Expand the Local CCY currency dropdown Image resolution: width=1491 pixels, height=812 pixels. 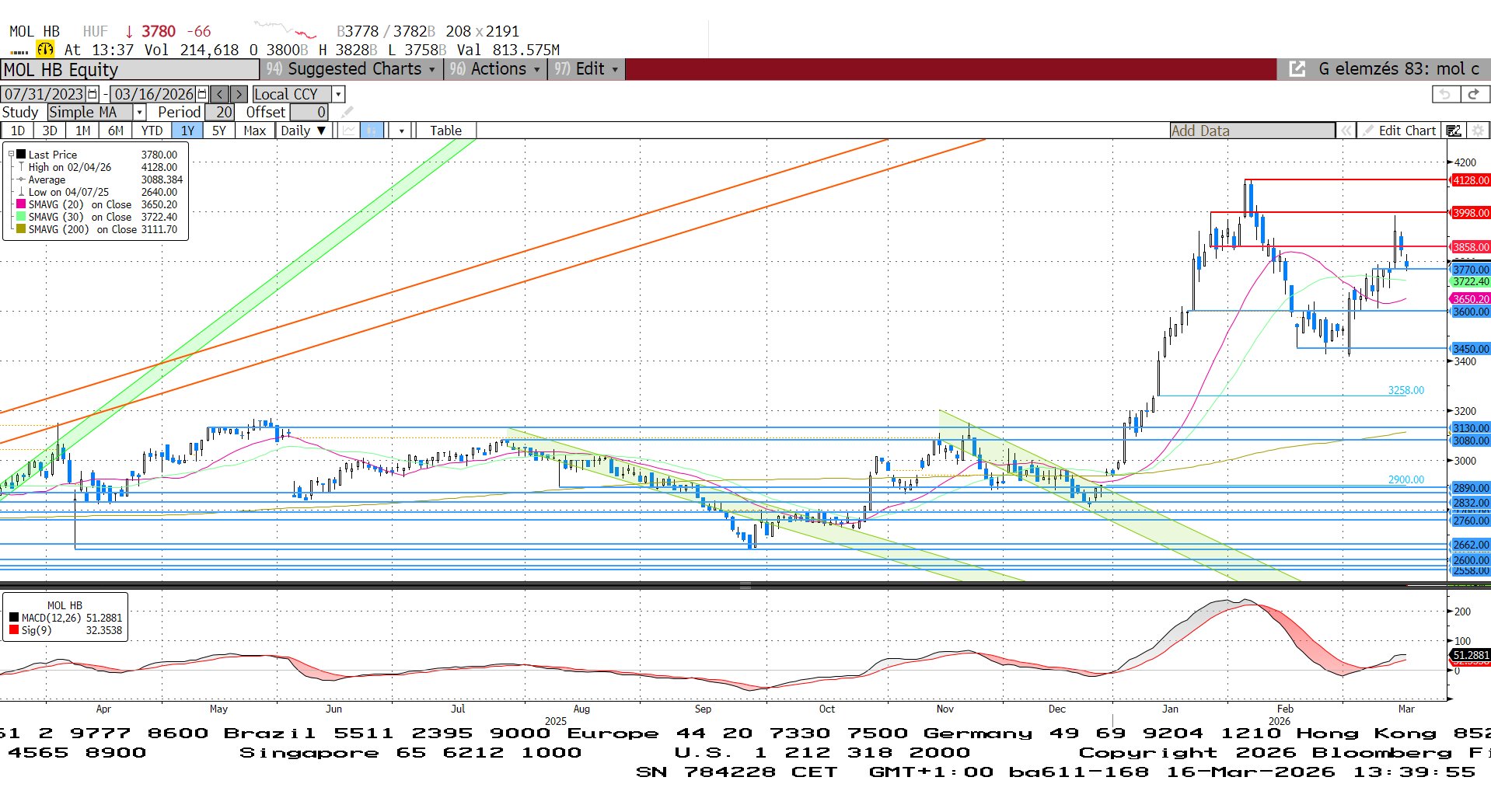338,94
